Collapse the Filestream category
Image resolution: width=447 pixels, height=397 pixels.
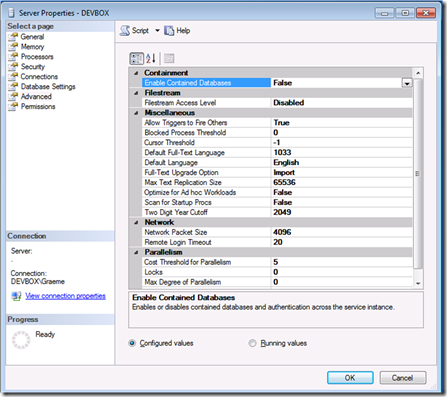(x=136, y=93)
